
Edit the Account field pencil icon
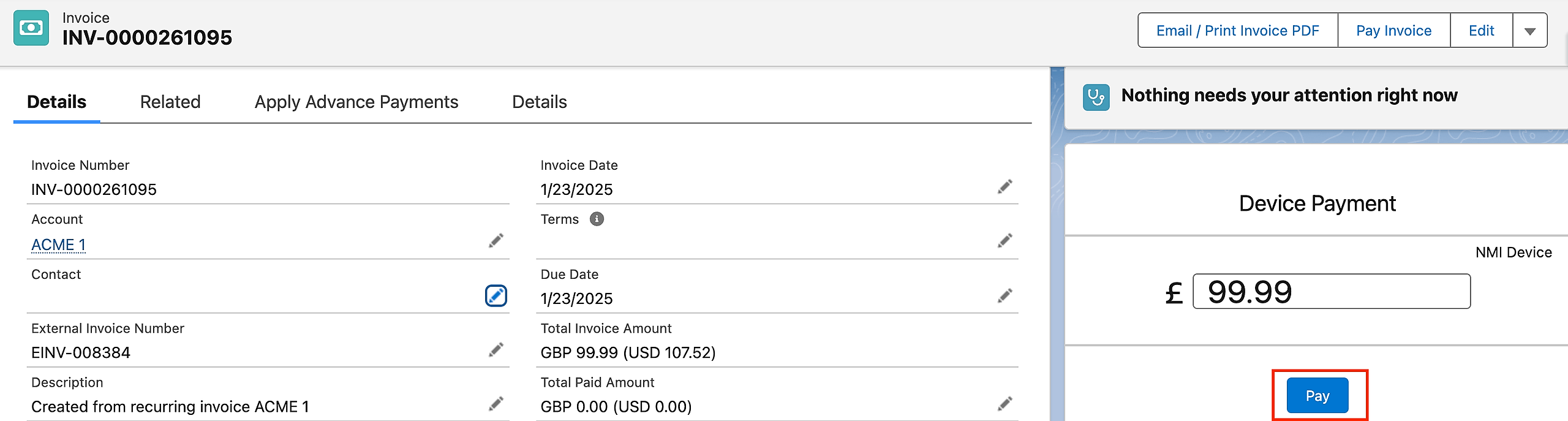[x=496, y=241]
